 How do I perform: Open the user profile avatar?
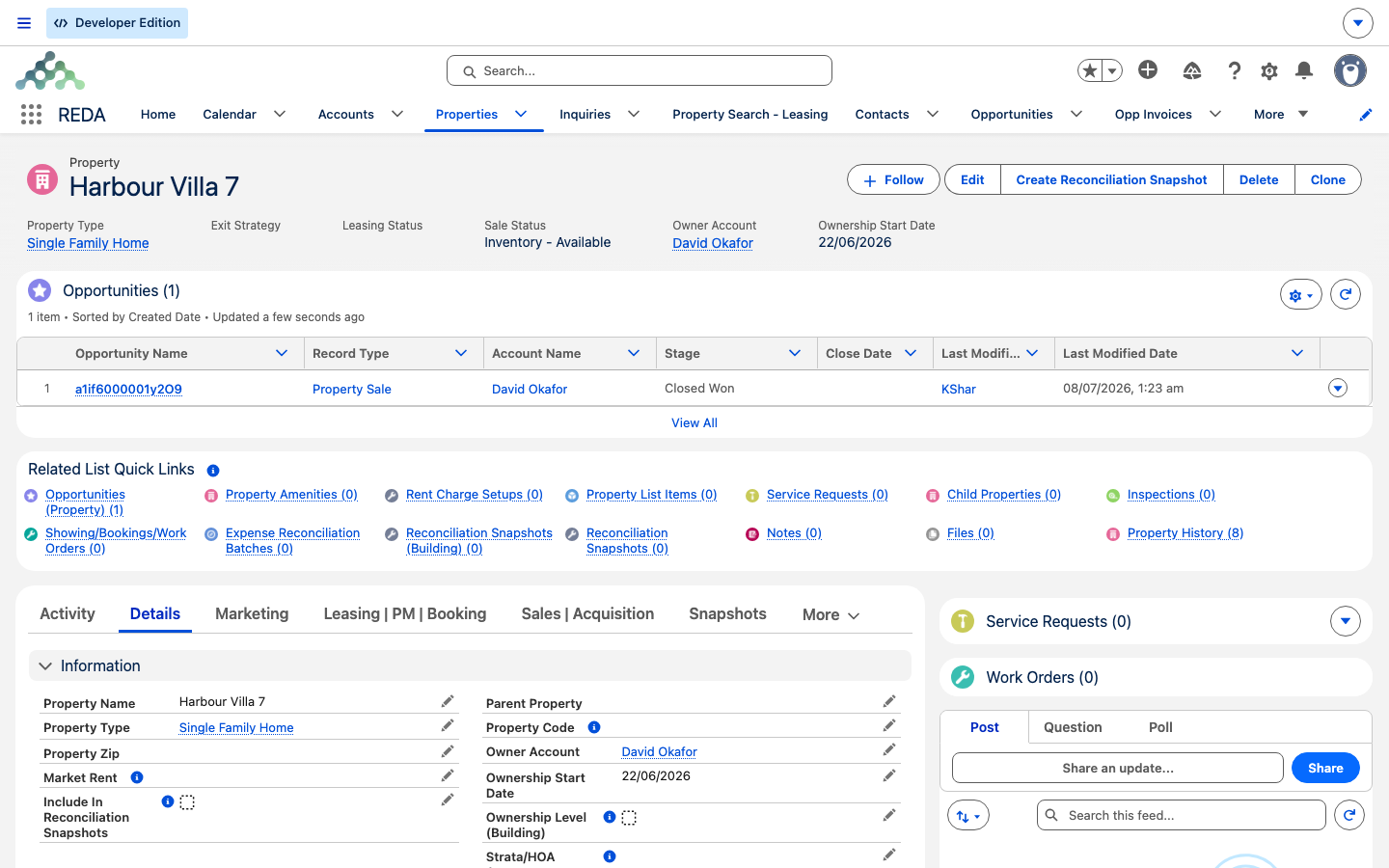pyautogui.click(x=1350, y=70)
